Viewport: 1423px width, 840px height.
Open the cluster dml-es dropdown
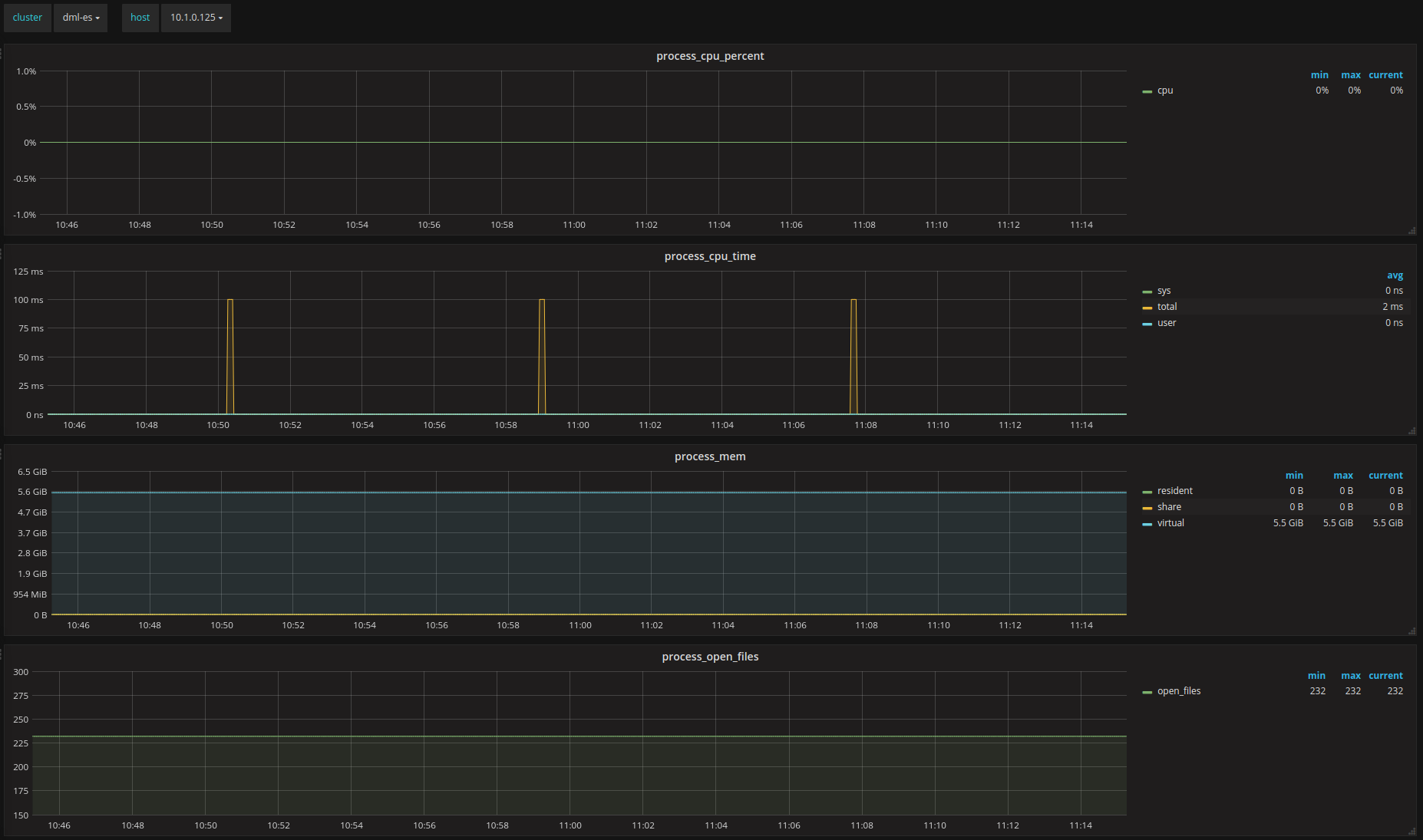(81, 18)
